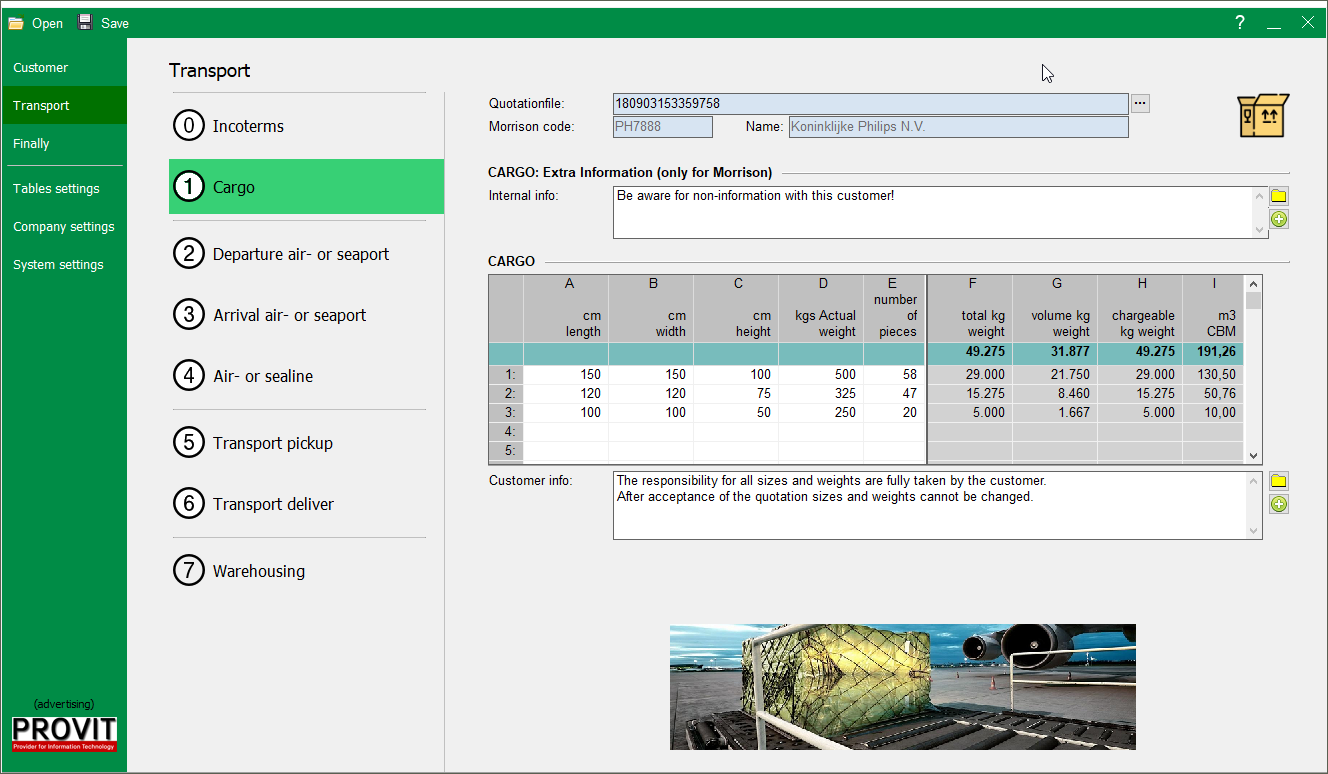Click the PROVIT advertising logo
This screenshot has height=774, width=1328.
[x=64, y=733]
